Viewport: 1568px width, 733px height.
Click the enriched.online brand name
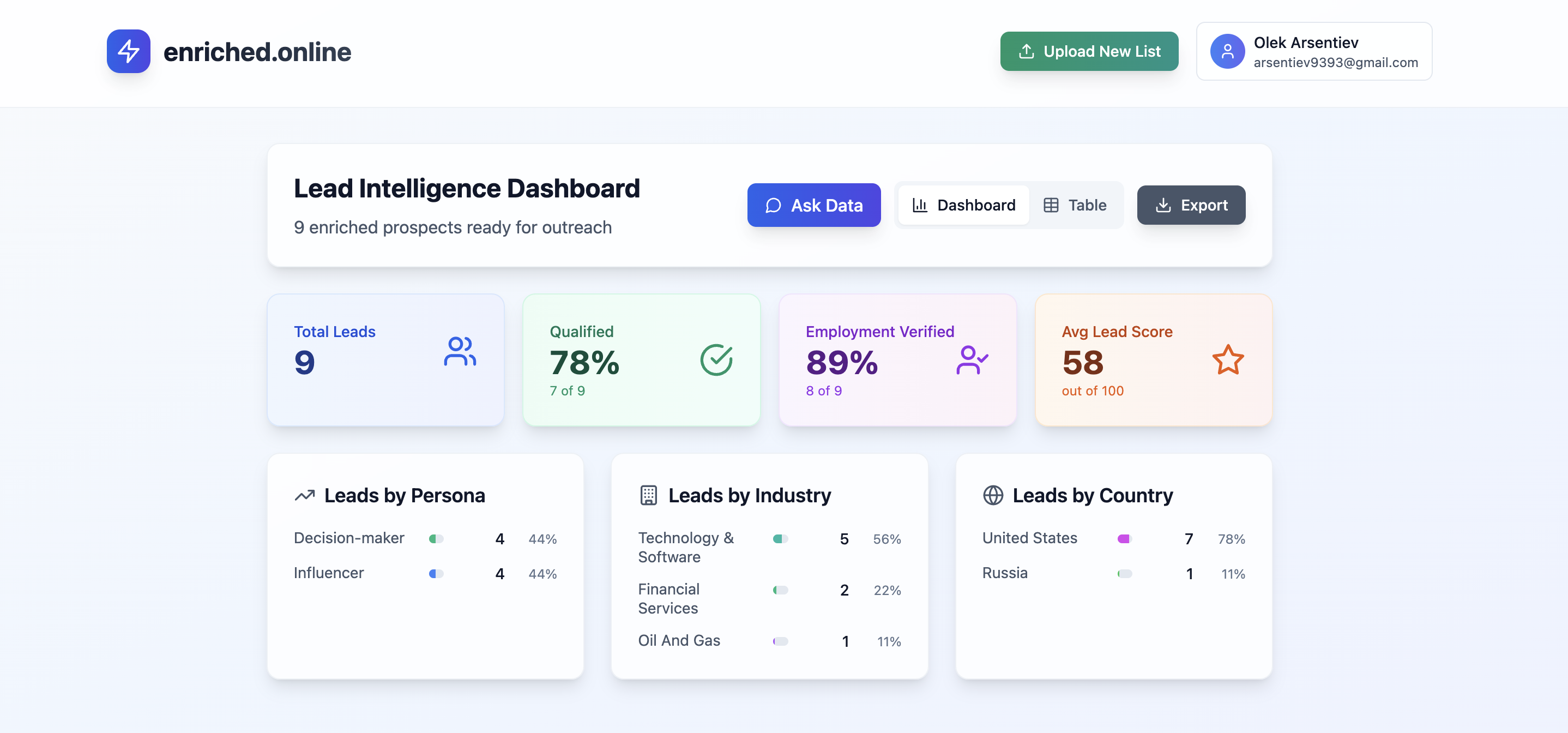[257, 52]
